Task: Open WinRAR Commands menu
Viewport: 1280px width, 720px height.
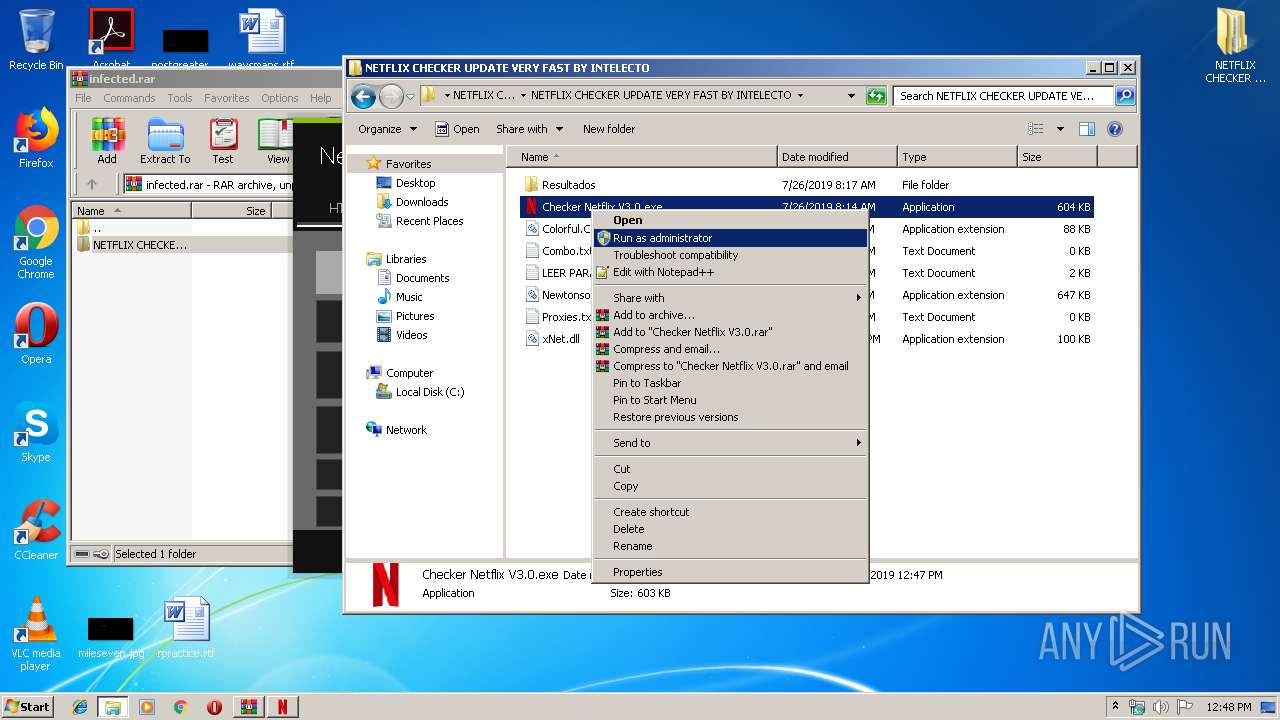Action: [x=129, y=98]
